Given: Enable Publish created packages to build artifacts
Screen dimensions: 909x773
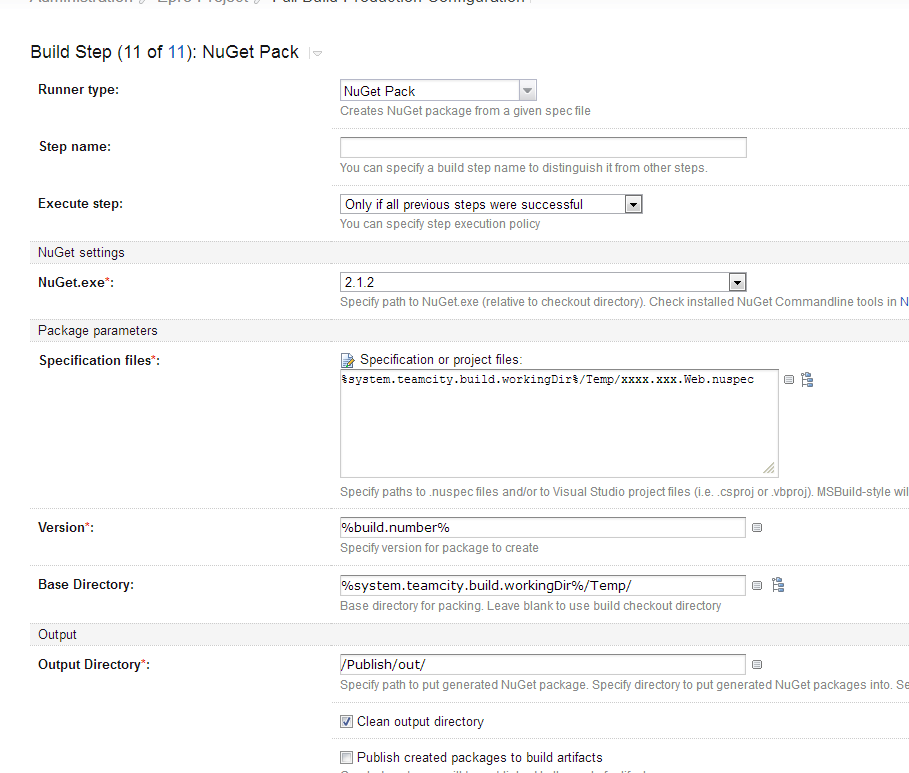Looking at the screenshot, I should [x=346, y=757].
